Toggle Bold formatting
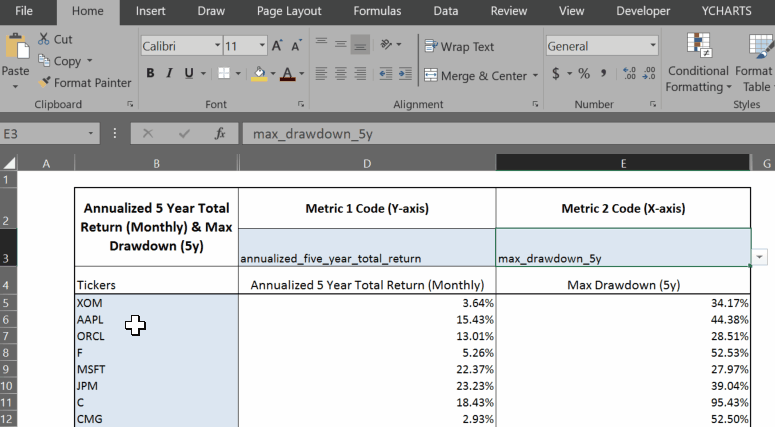The width and height of the screenshot is (775, 427). [x=150, y=73]
